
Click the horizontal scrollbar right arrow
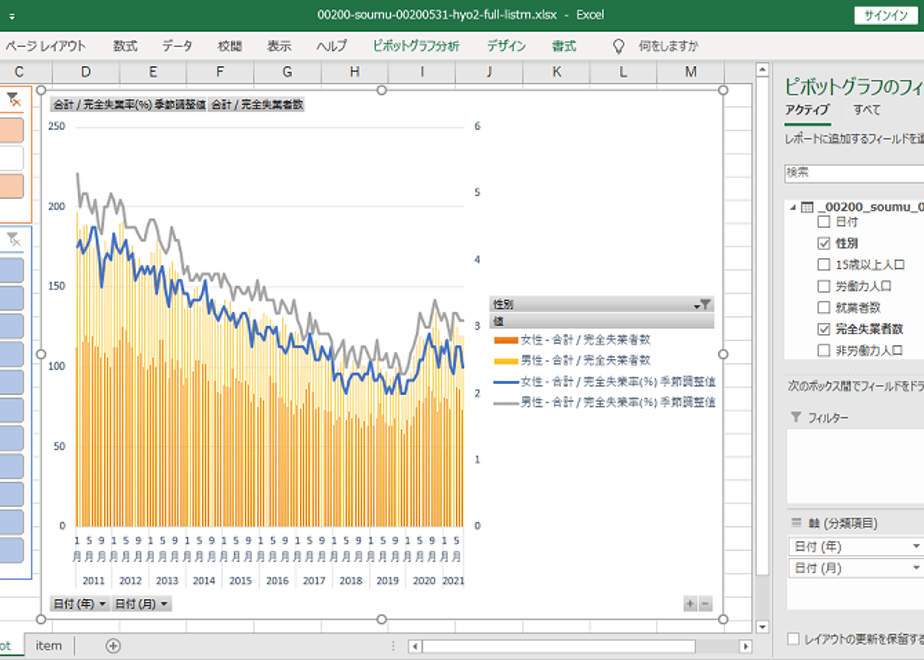(745, 646)
